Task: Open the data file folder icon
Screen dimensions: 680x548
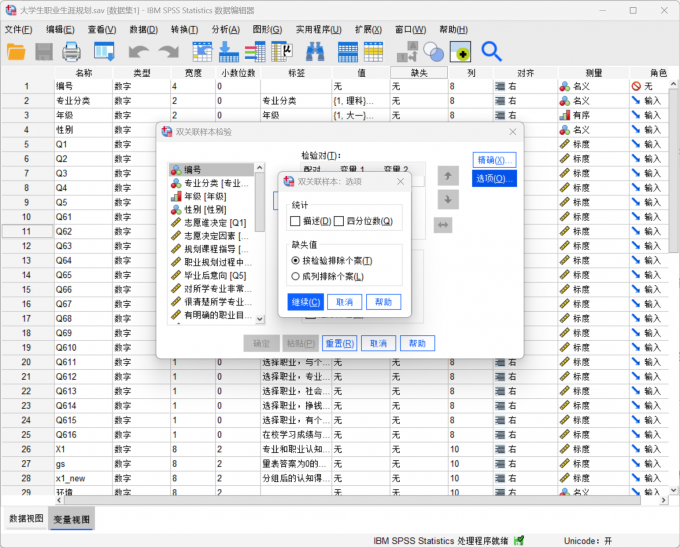Action: coord(16,52)
